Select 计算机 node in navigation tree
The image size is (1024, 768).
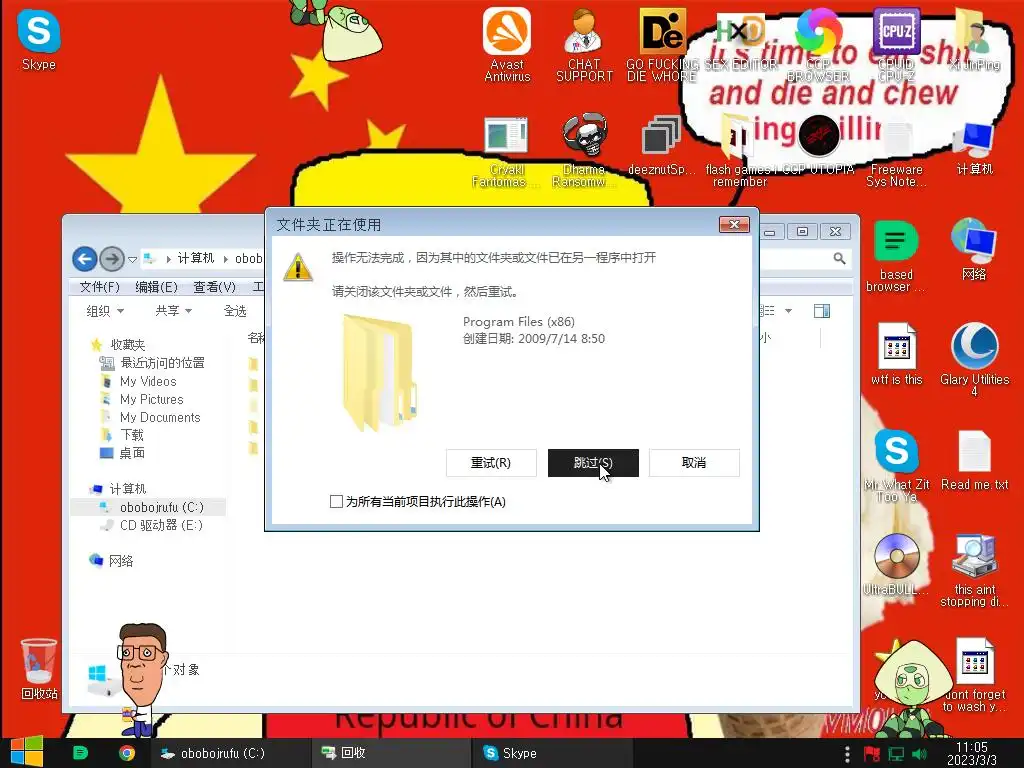(127, 488)
